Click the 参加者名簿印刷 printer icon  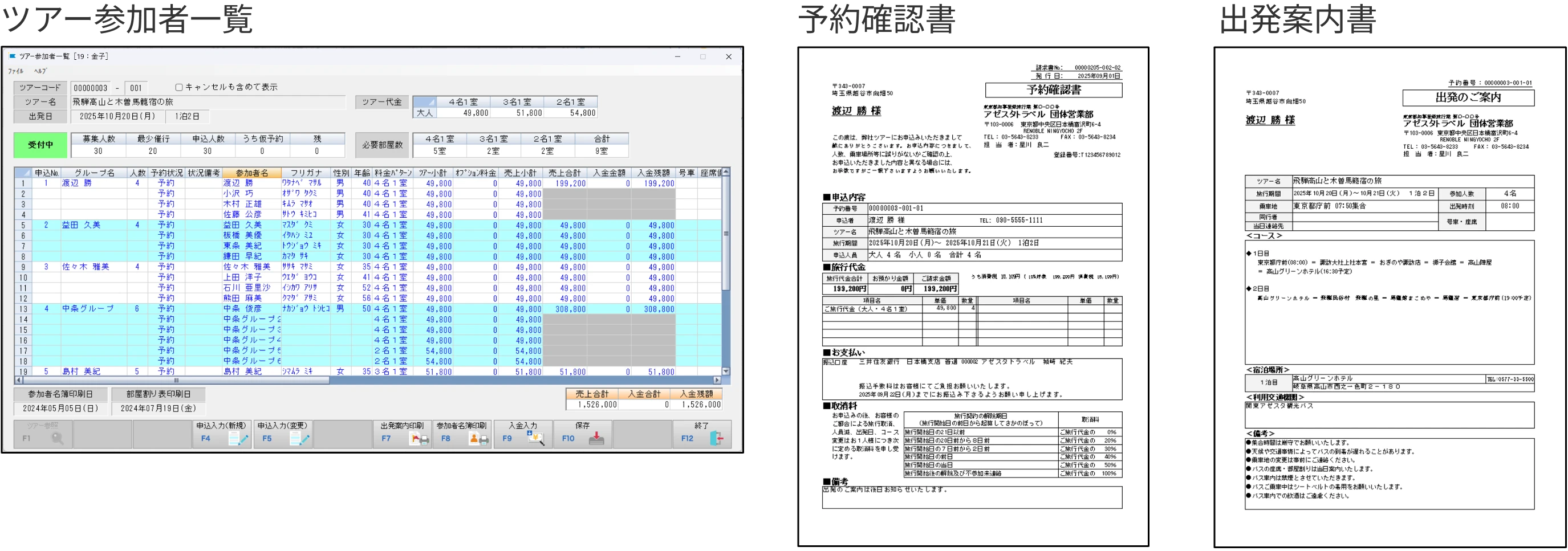click(479, 438)
